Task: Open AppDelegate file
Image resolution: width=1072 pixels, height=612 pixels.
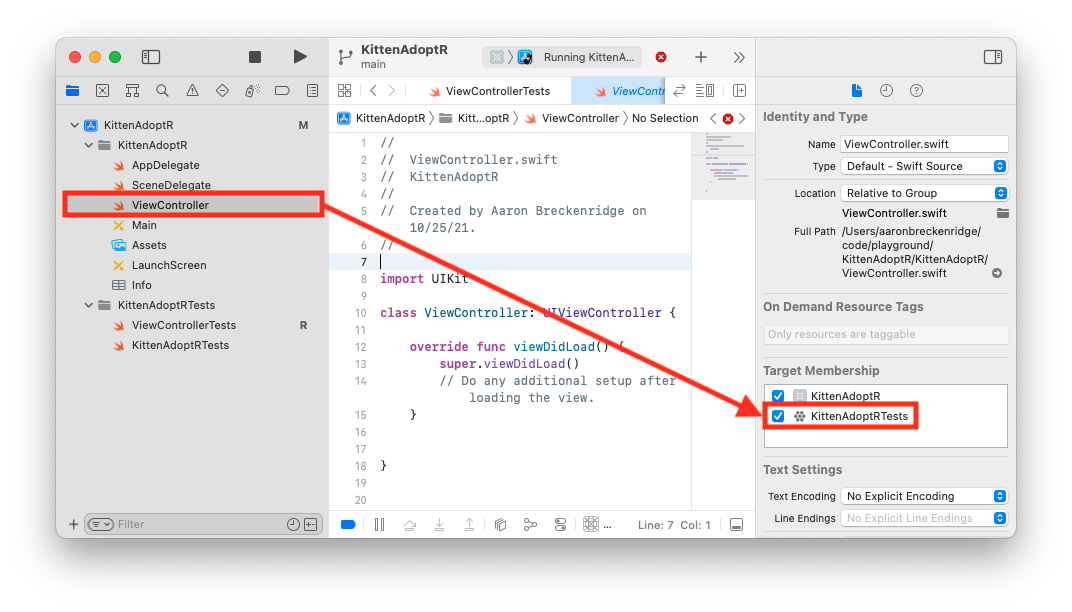Action: (165, 165)
